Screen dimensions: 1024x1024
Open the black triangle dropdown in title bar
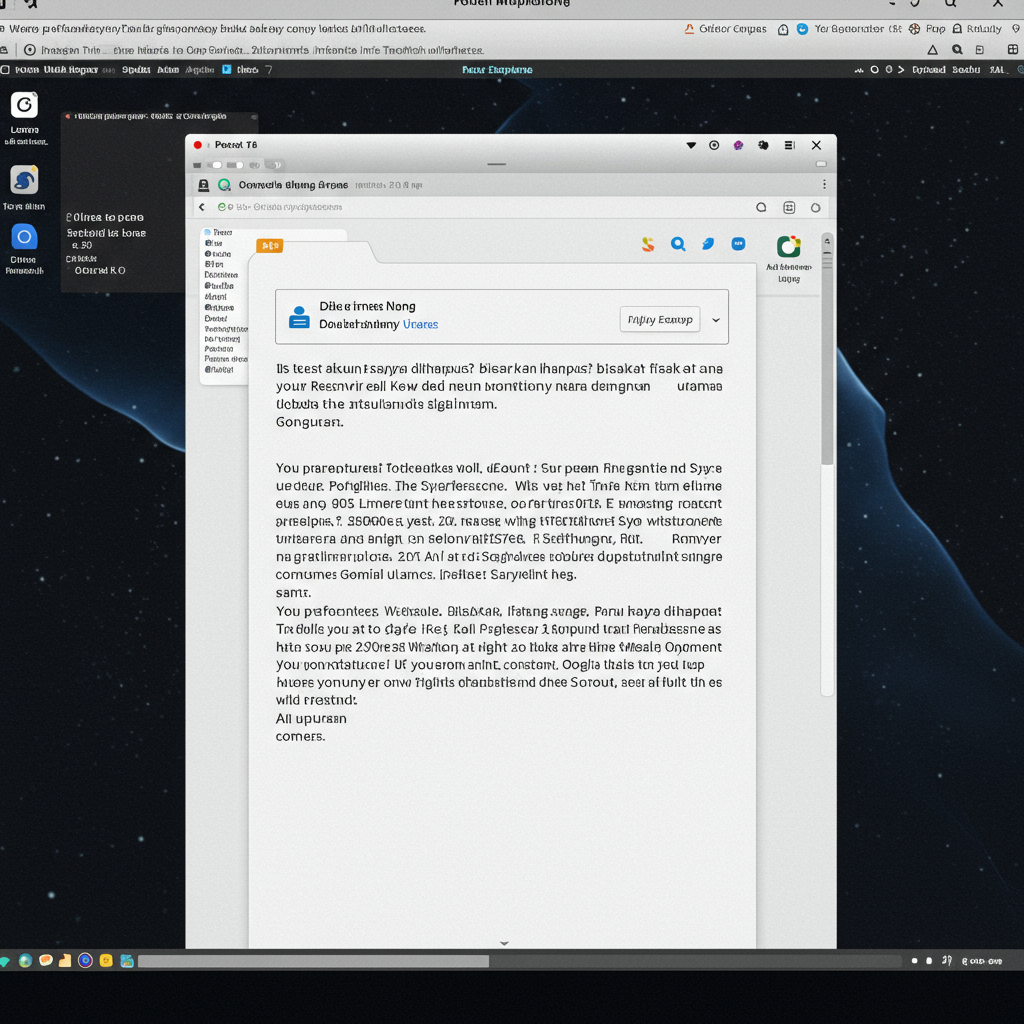point(690,145)
